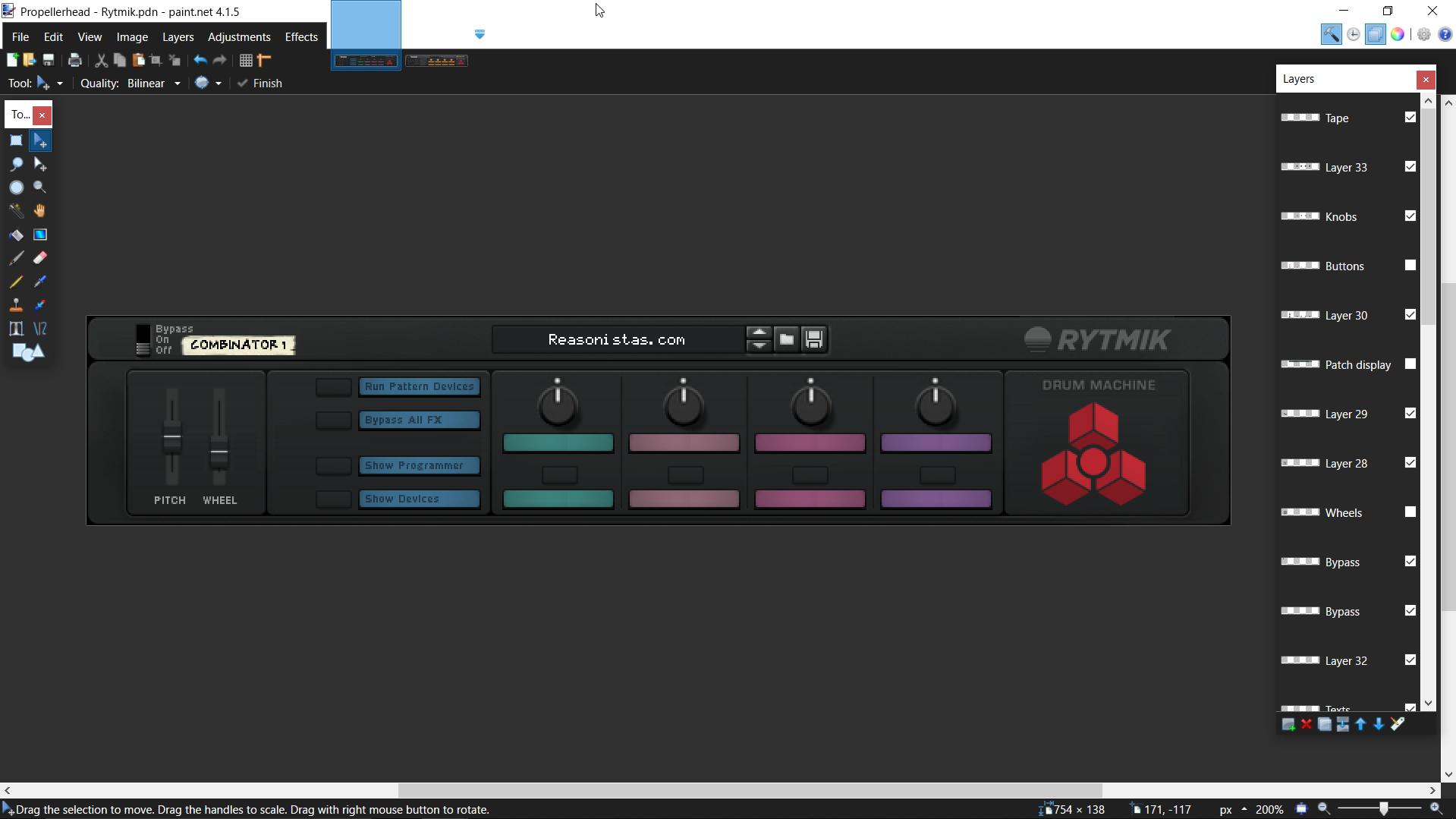Open the Effects menu
This screenshot has height=819, width=1456.
pyautogui.click(x=301, y=36)
